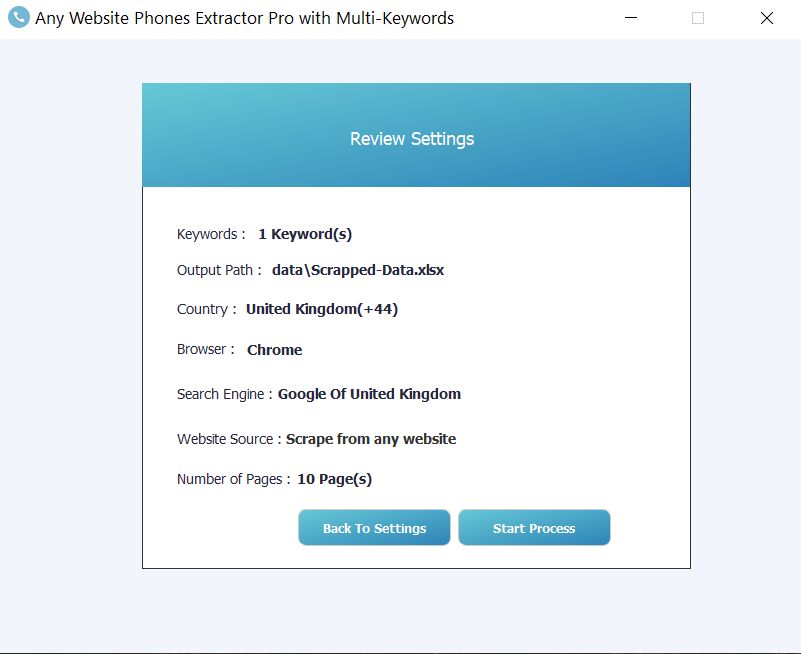Select the Review Settings header banner

click(416, 135)
